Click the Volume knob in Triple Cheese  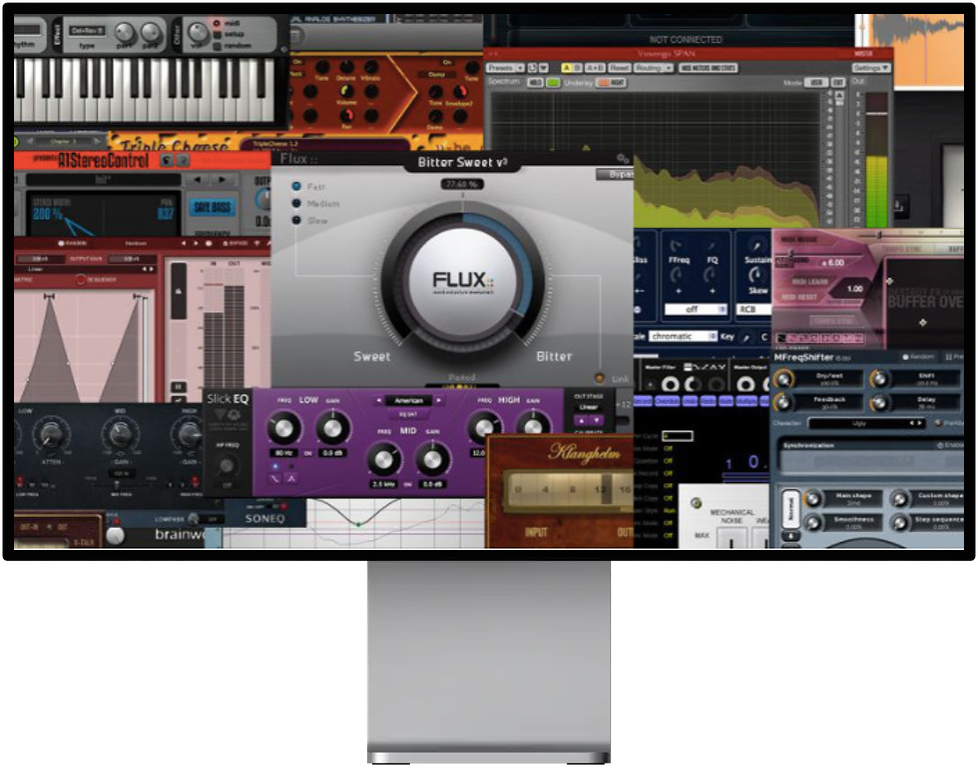(346, 92)
